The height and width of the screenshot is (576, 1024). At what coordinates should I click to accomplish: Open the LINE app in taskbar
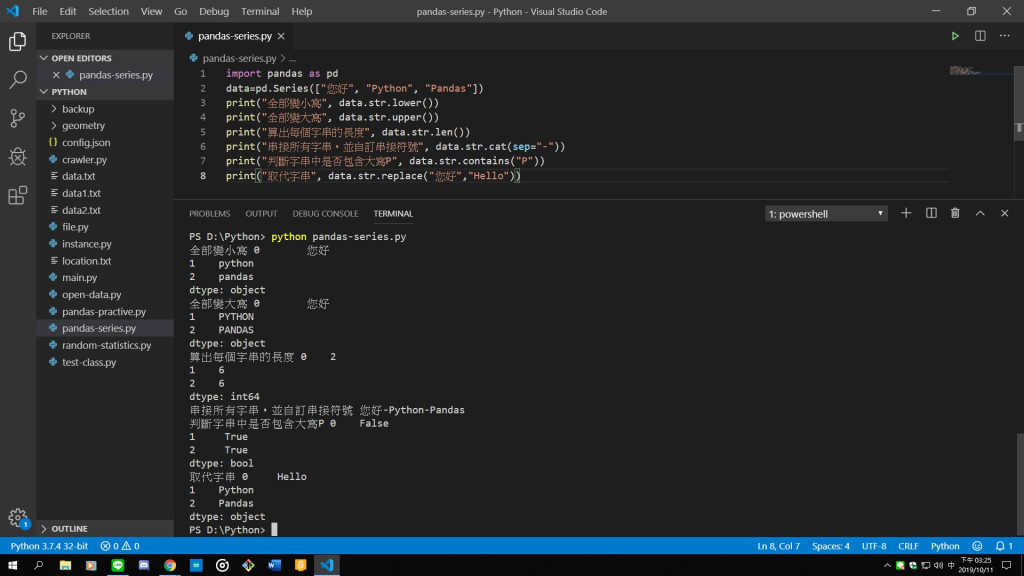(118, 566)
